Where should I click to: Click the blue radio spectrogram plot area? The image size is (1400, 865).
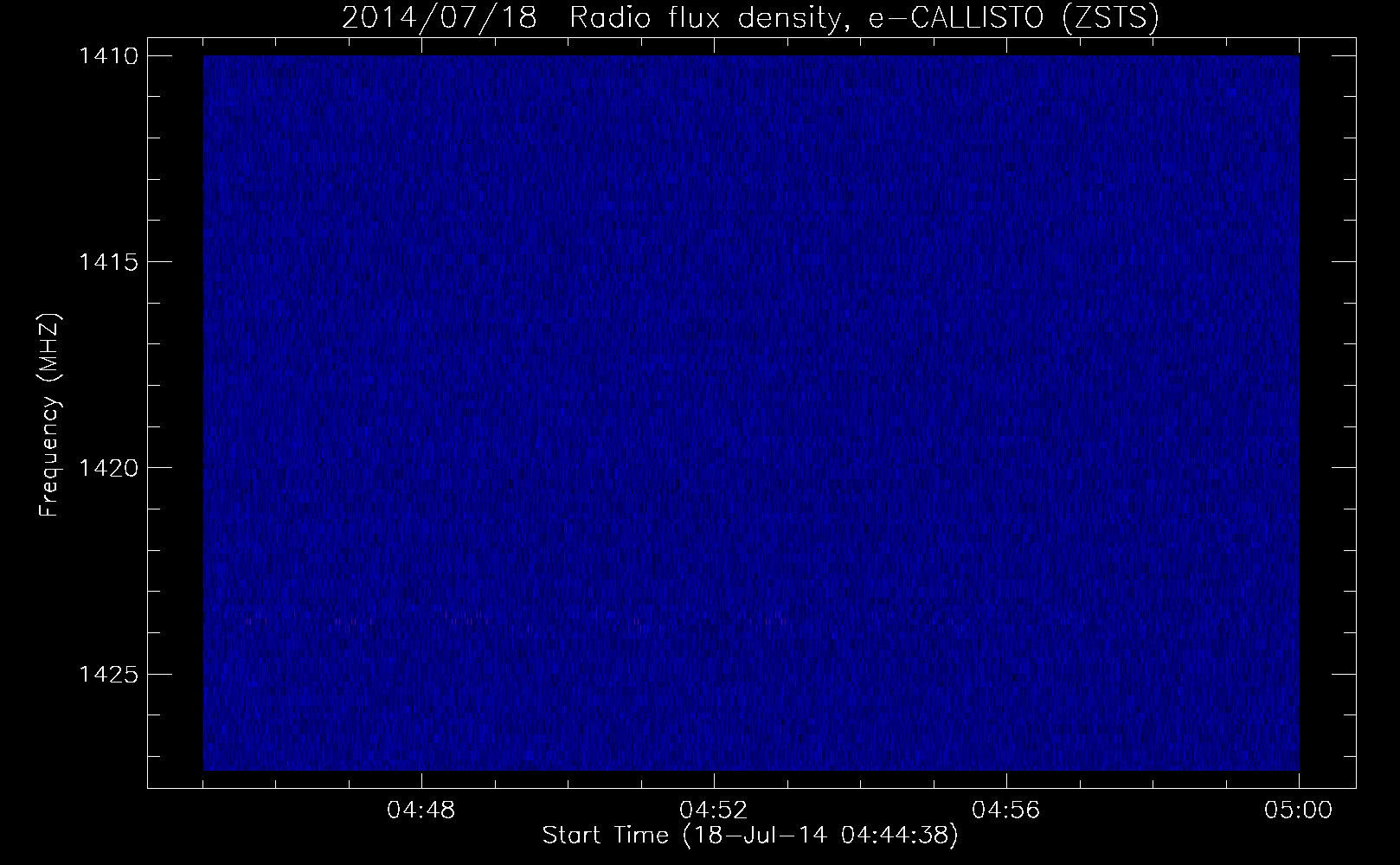coord(751,413)
